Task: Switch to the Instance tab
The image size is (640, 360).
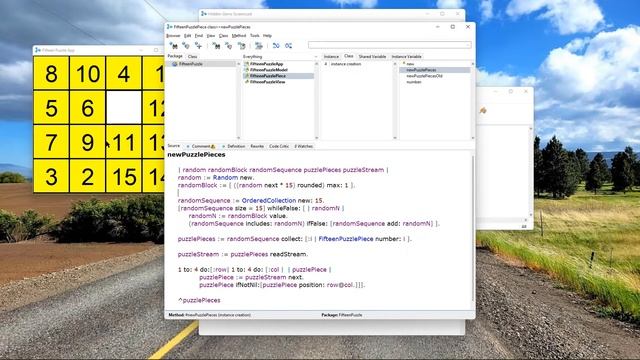Action: (331, 57)
